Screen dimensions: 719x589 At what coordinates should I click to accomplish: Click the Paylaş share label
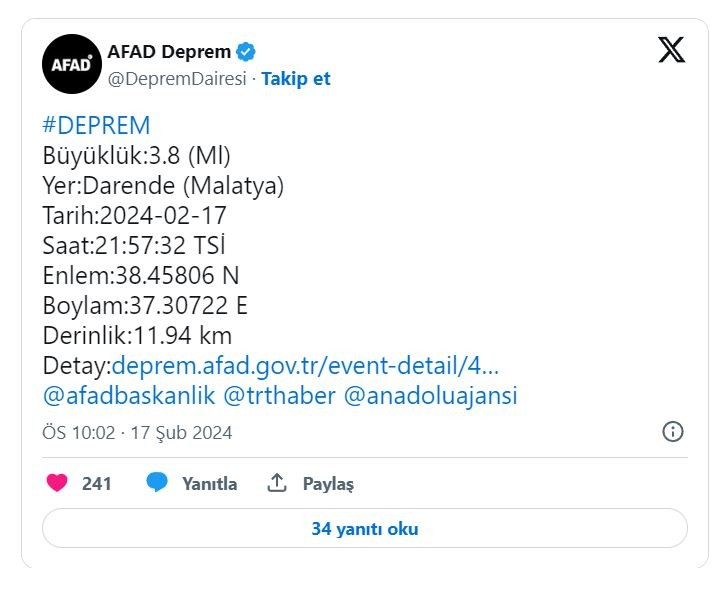[328, 484]
